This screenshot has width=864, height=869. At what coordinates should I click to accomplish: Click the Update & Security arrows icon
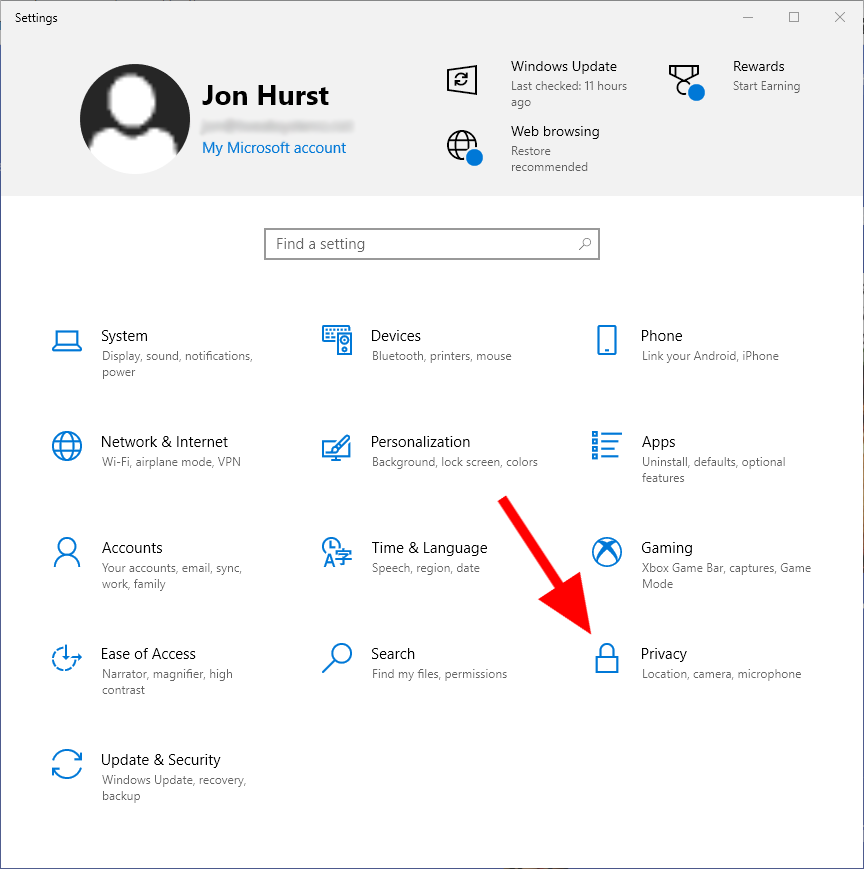point(67,764)
